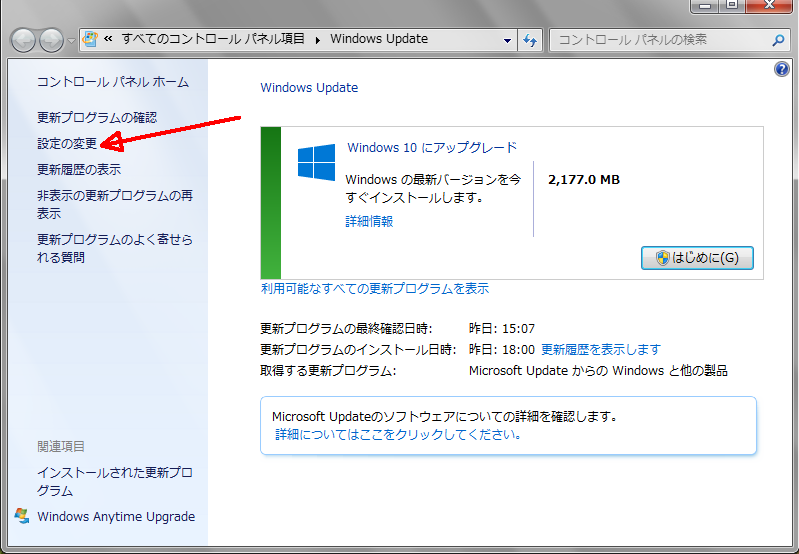
Task: Click 昨日: 18:00 install time text
Action: coord(502,350)
